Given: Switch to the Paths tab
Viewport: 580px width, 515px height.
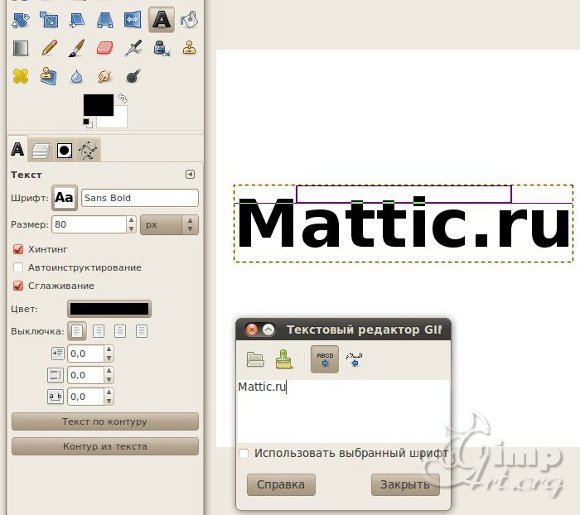Looking at the screenshot, I should click(x=88, y=151).
